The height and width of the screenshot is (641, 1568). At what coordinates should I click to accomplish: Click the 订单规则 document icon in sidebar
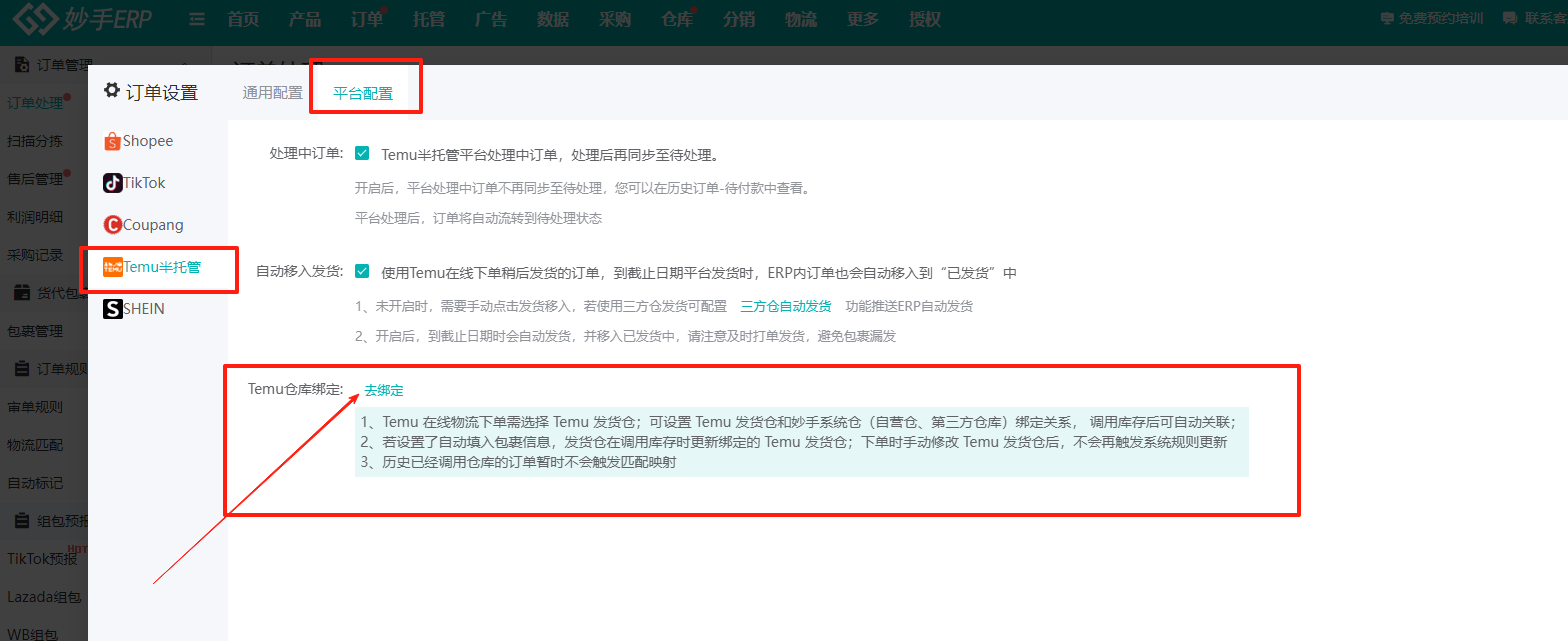click(22, 369)
